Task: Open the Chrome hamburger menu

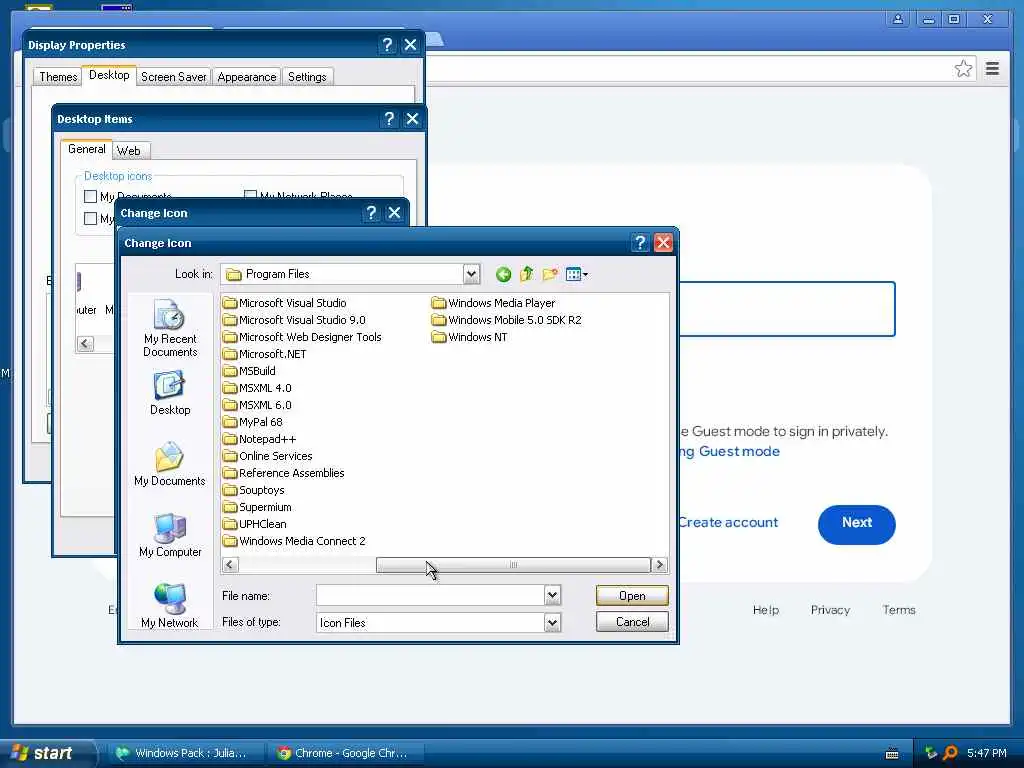Action: (992, 69)
